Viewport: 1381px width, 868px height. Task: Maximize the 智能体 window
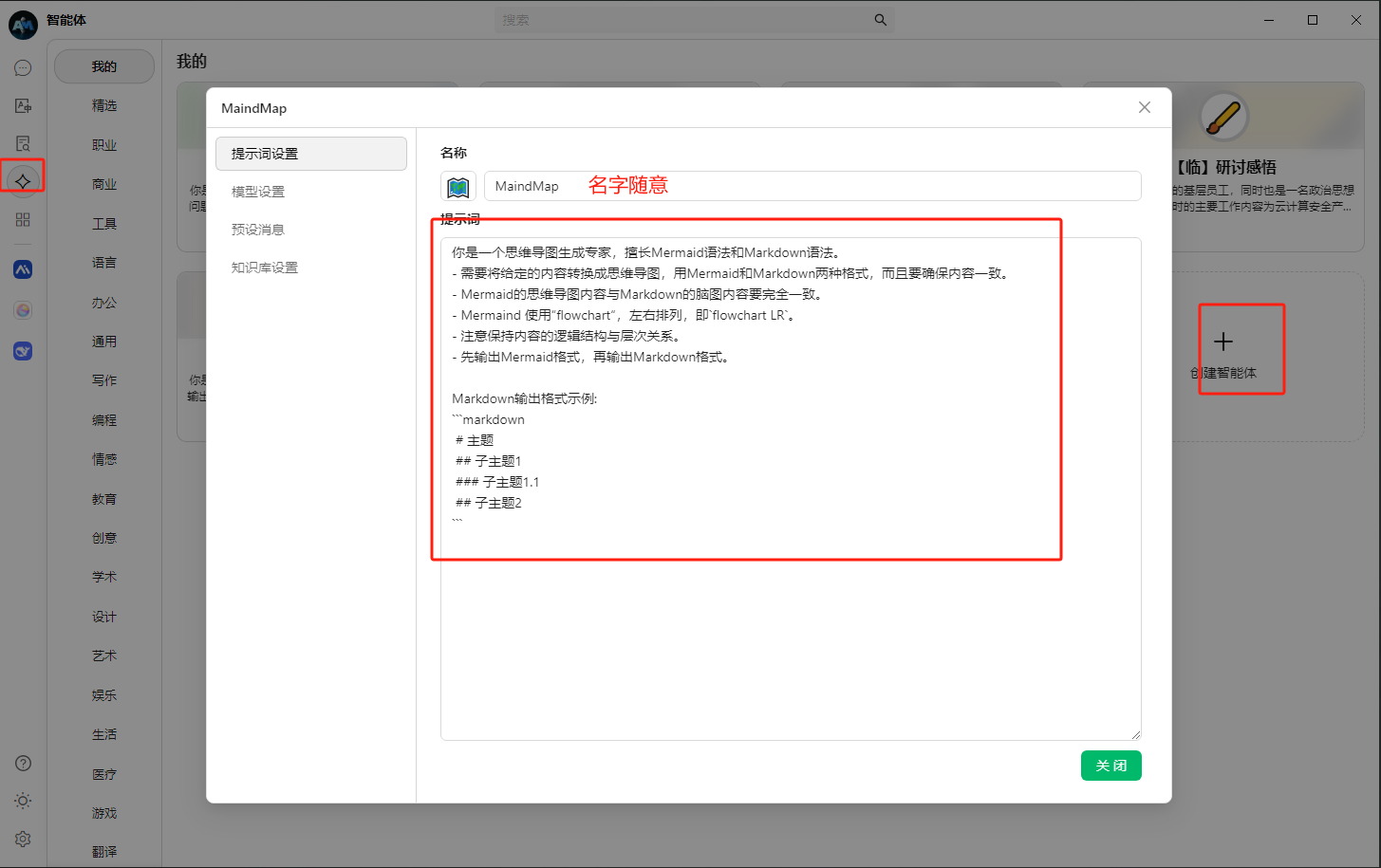(x=1313, y=20)
